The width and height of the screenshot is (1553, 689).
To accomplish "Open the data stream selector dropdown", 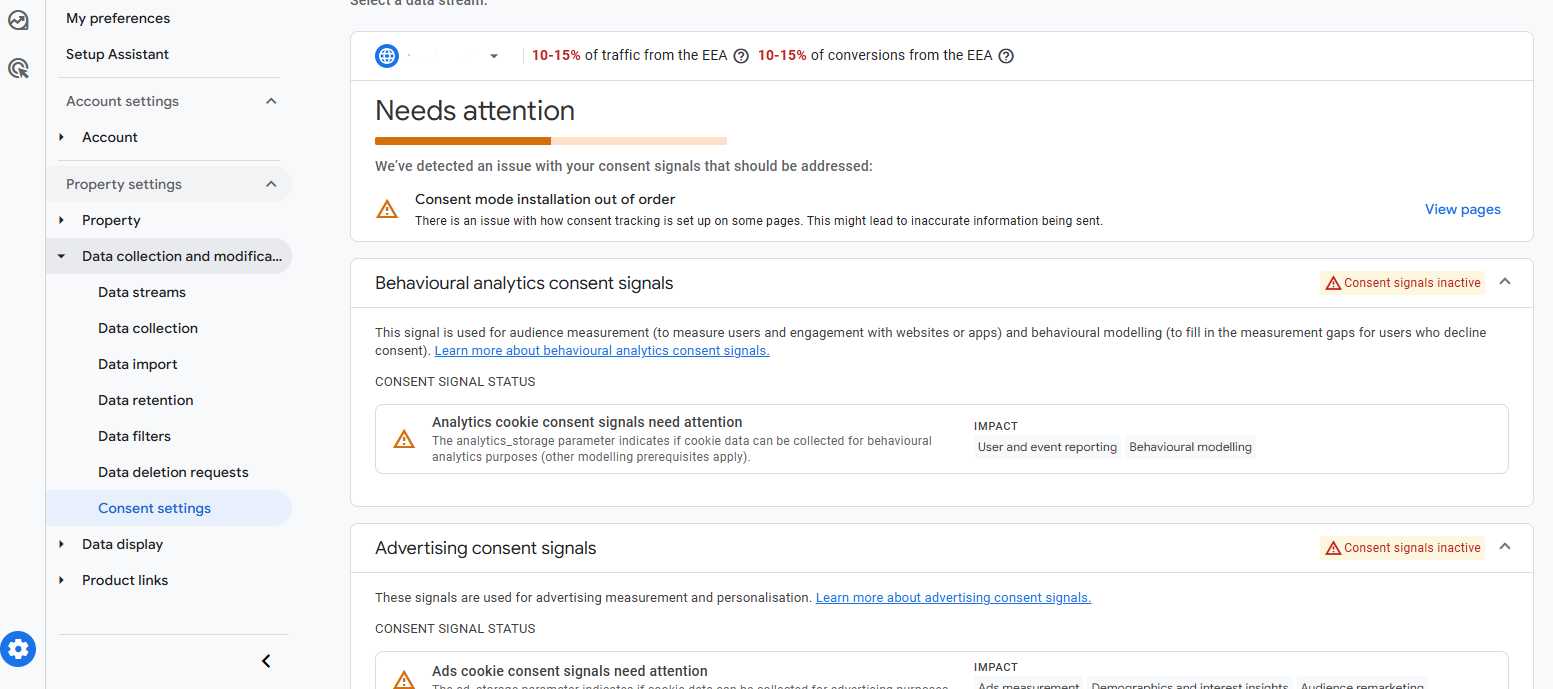I will (493, 56).
